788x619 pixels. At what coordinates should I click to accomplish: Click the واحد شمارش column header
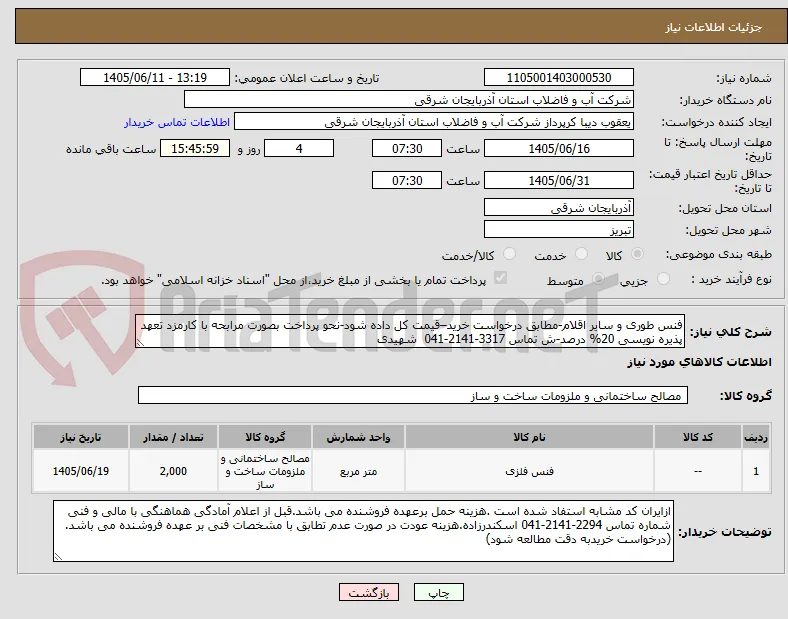pos(358,437)
